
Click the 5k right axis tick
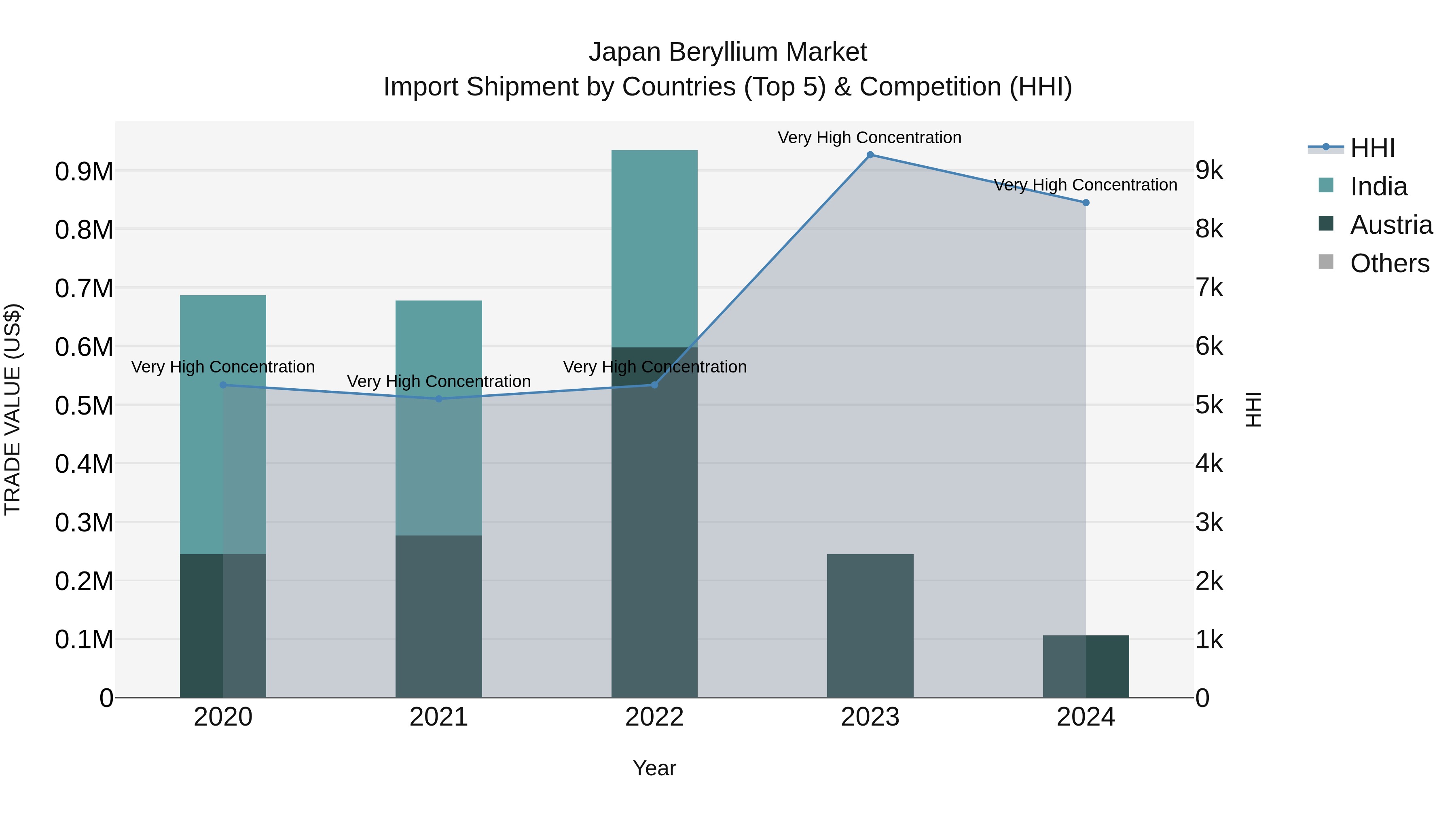1210,405
